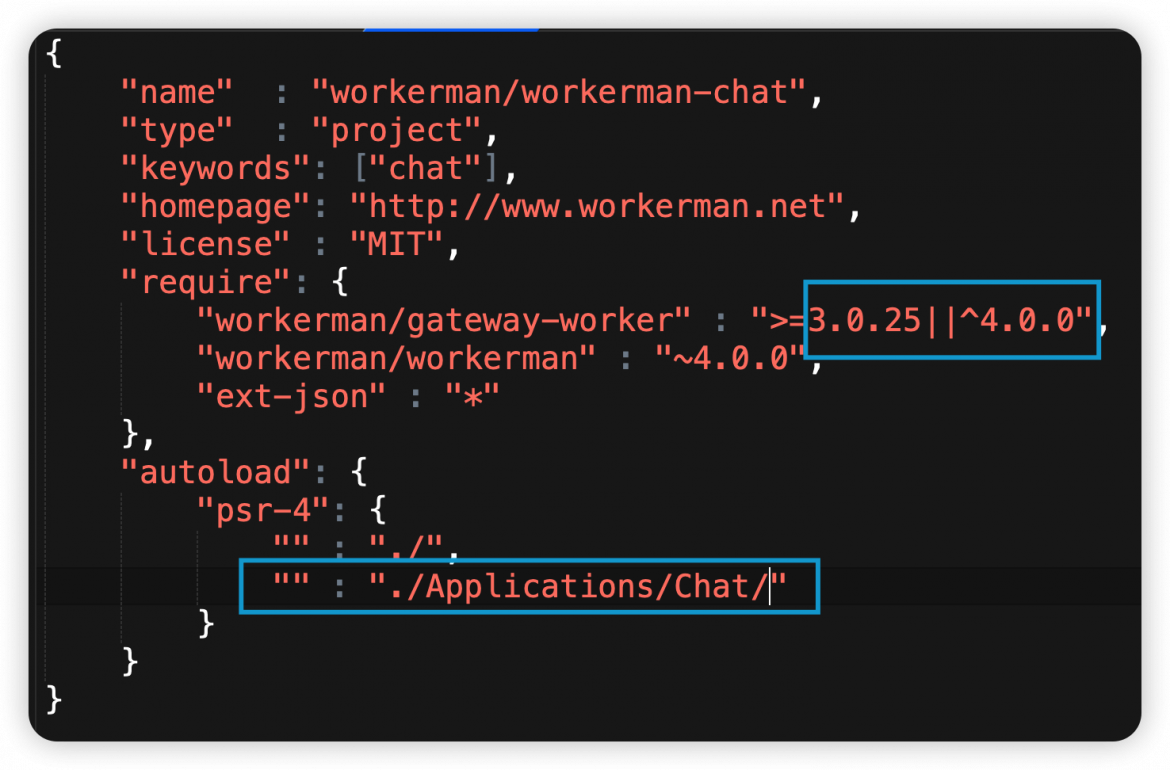
Task: Click the "workerman/gateway-worker" package name
Action: tap(444, 322)
